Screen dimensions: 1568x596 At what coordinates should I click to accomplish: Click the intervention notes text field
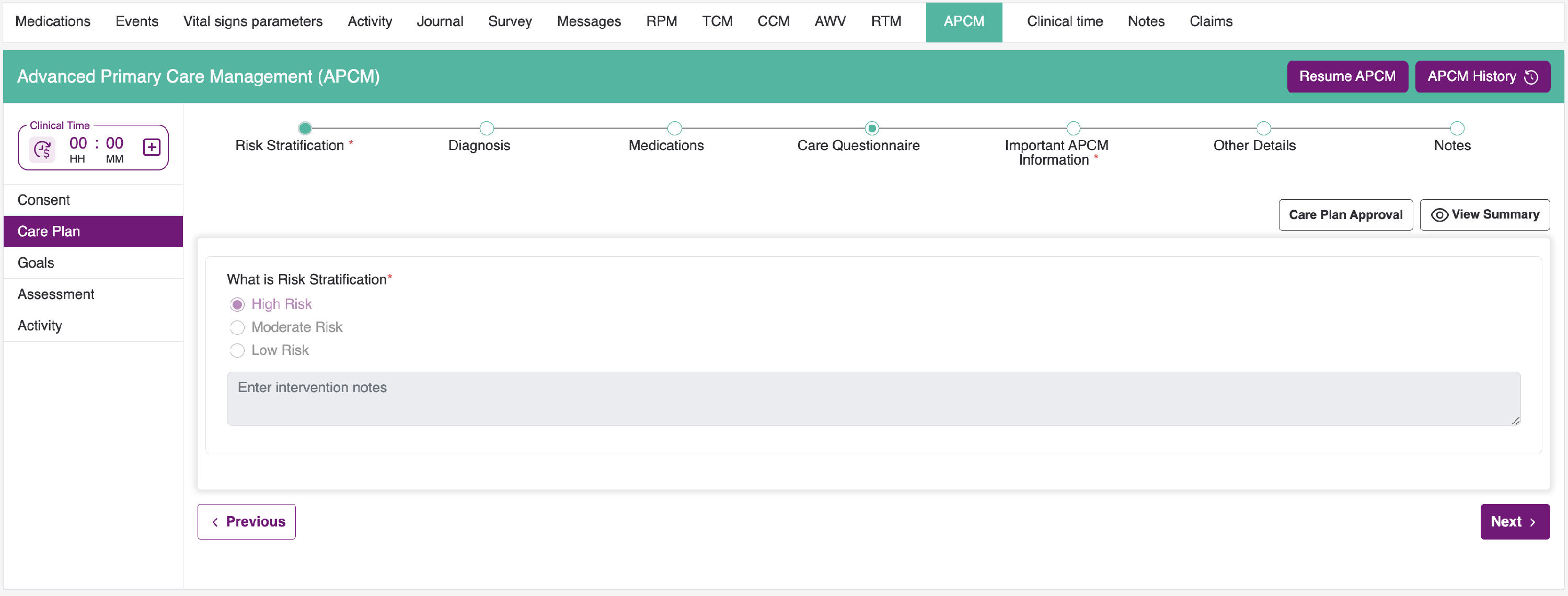(x=873, y=399)
